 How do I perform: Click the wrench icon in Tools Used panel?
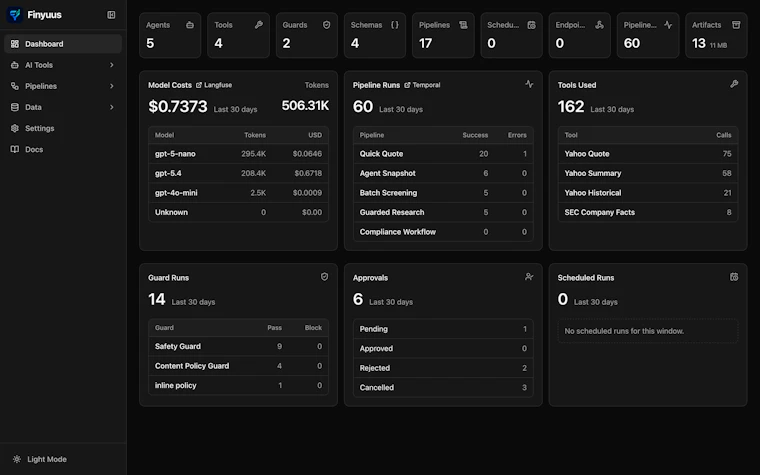(734, 84)
